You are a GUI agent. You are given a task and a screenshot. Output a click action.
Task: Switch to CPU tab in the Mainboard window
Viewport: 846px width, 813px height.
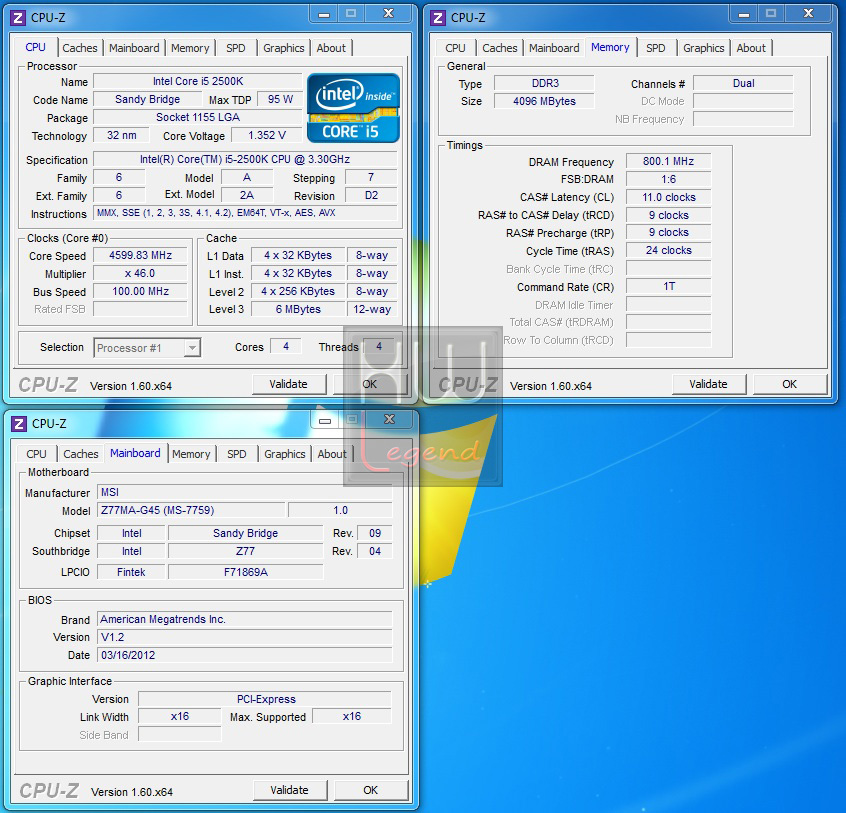36,454
